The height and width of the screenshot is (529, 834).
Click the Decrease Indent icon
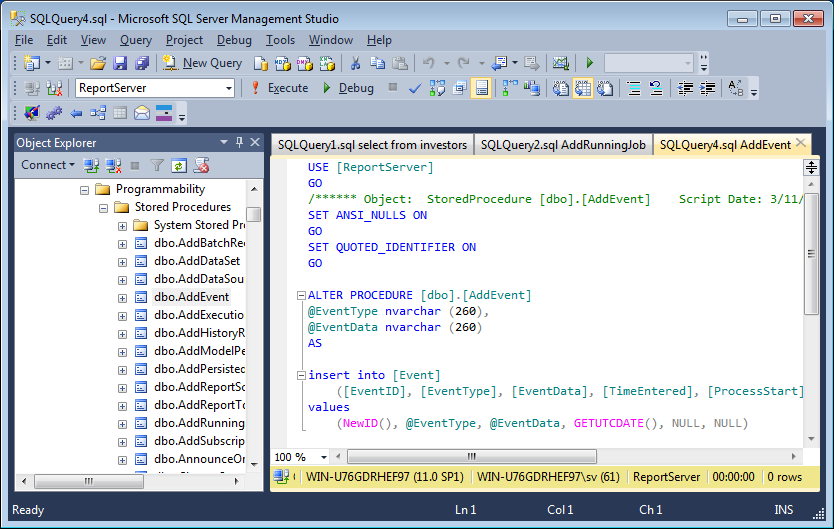click(x=685, y=88)
